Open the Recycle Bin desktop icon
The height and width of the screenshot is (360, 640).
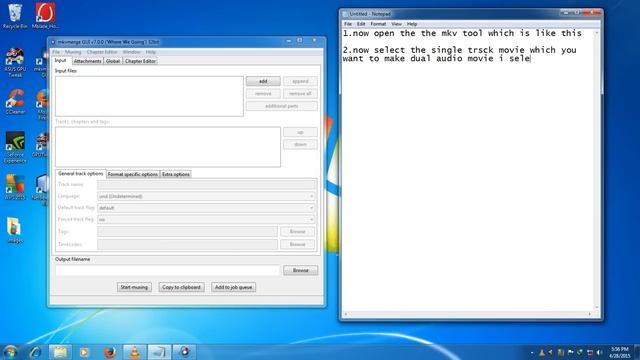click(15, 16)
